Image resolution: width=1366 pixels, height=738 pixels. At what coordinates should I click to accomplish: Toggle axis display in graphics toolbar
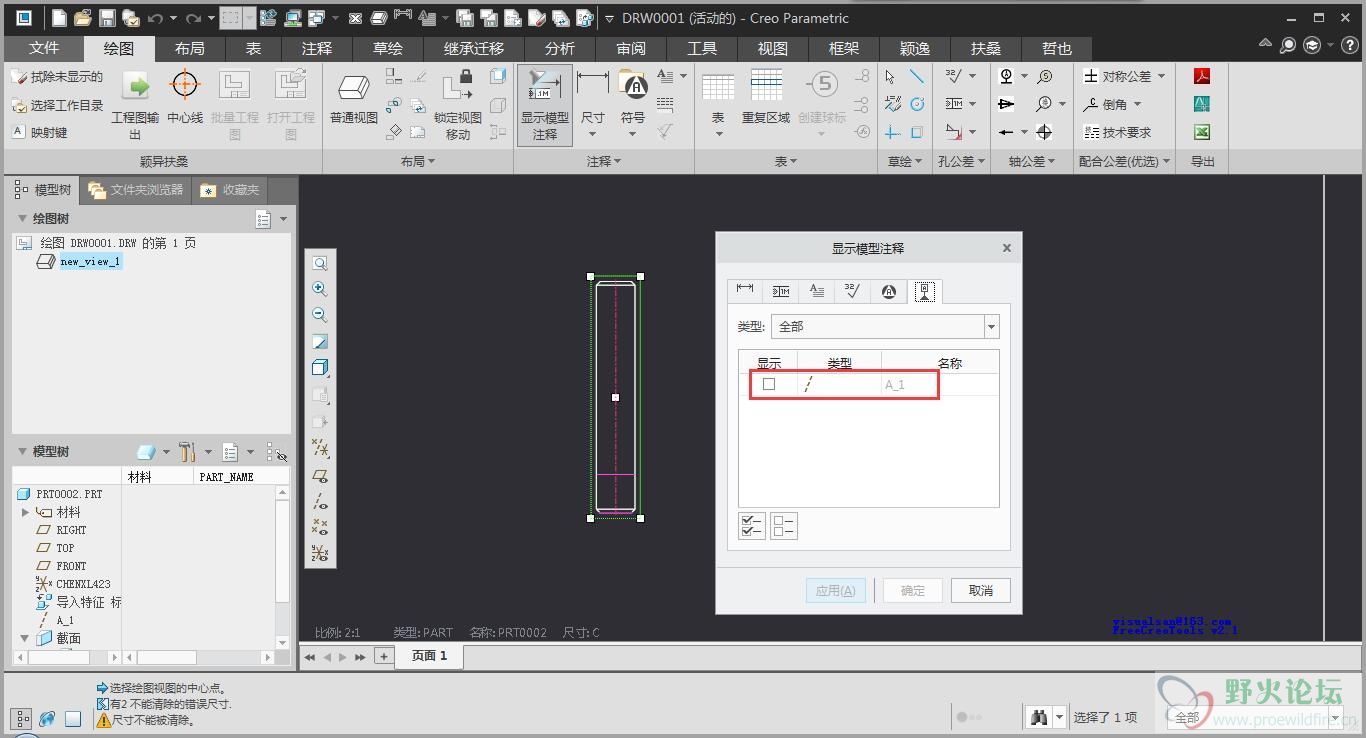320,501
